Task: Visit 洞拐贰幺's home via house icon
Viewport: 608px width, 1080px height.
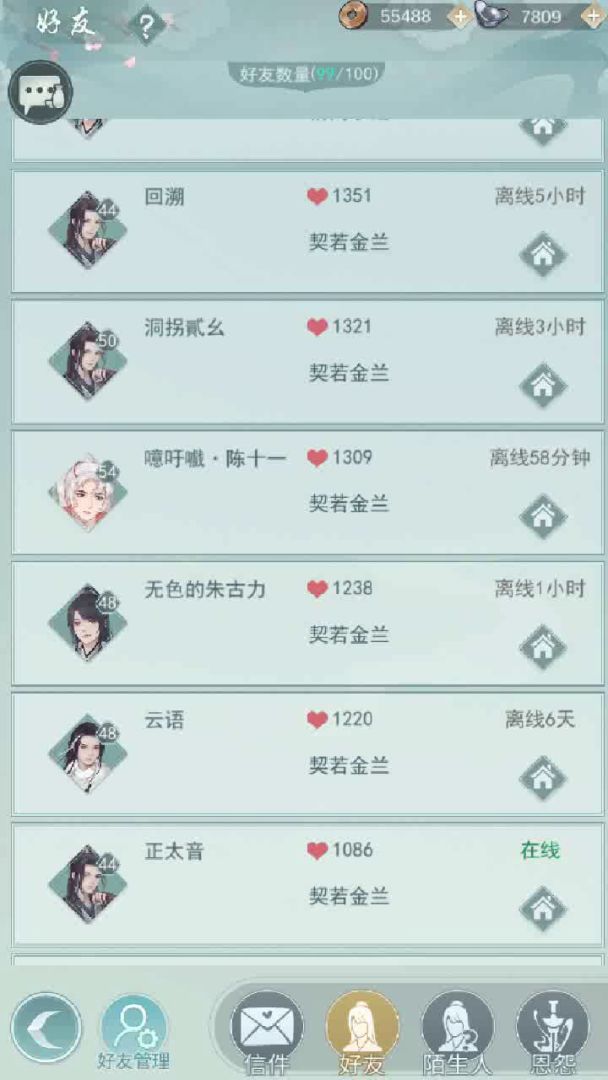Action: [543, 386]
